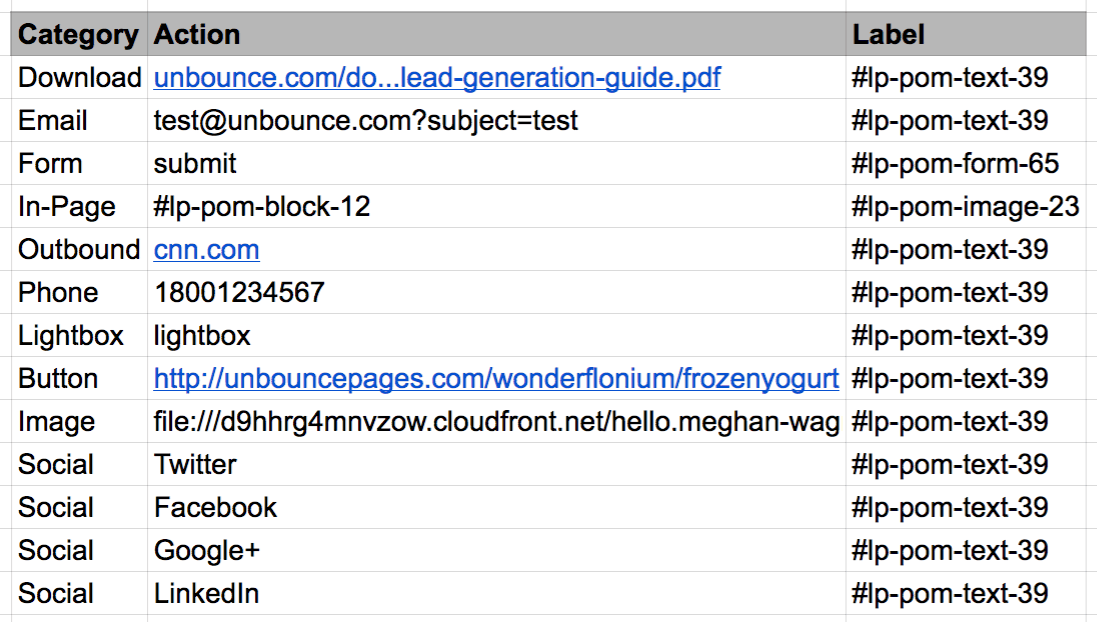Screen dimensions: 1097x622
Task: Select the Category header cell
Action: coord(78,35)
